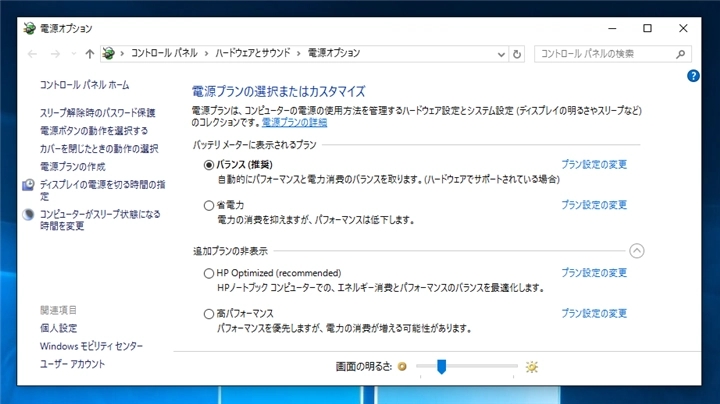
Task: Change plan settings for バランス
Action: (x=594, y=164)
